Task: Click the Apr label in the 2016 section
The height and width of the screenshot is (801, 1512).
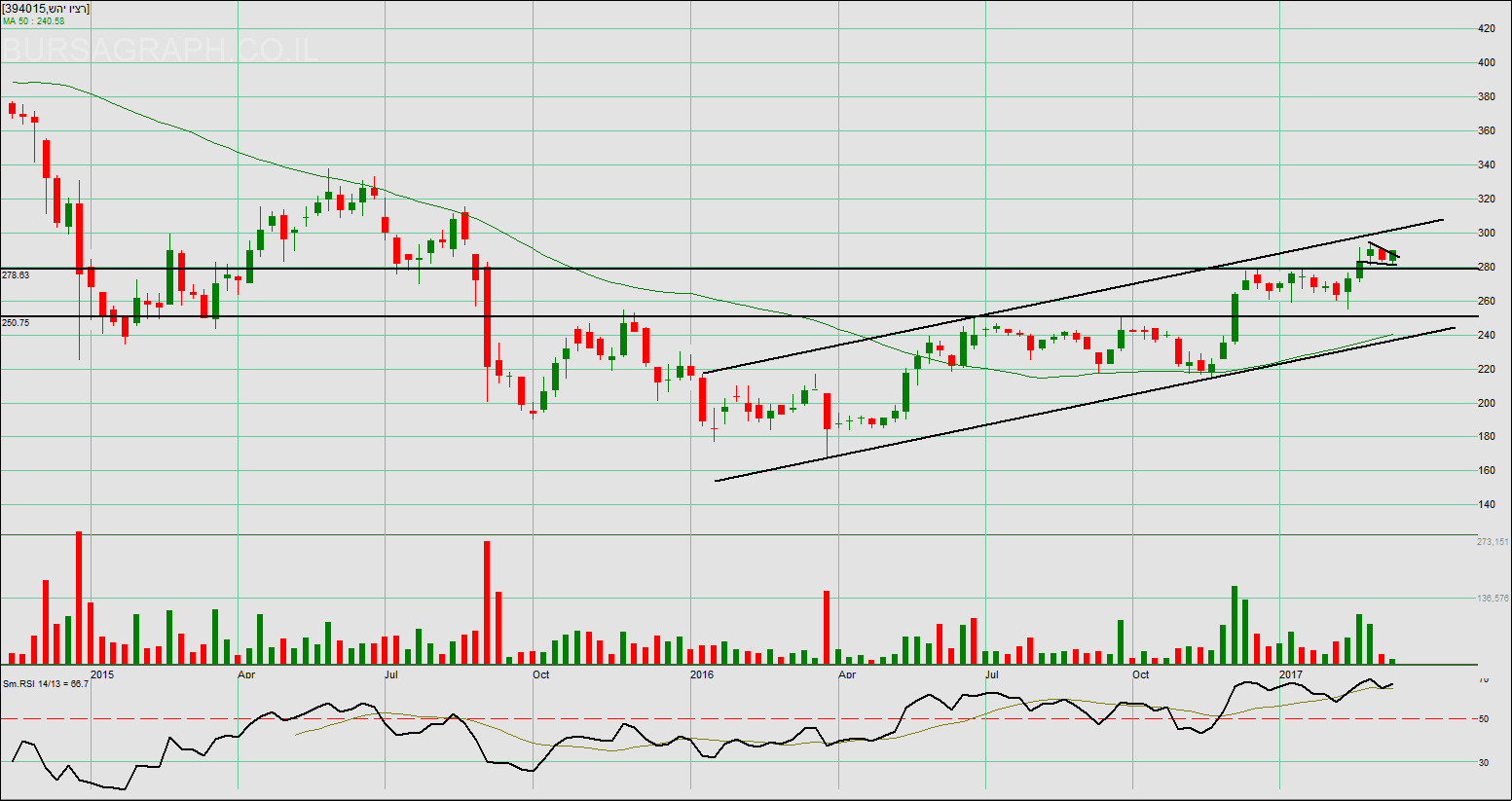Action: click(847, 674)
